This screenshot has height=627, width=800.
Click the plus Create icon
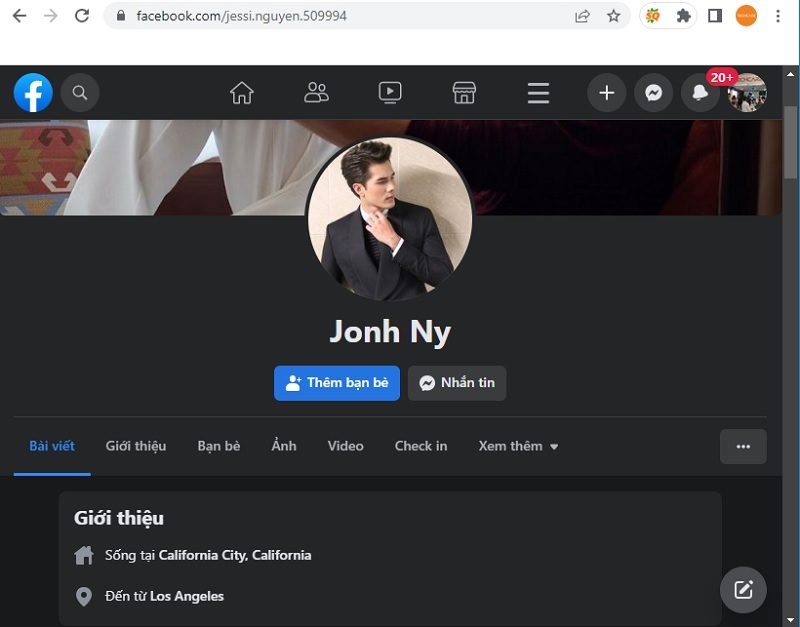[x=606, y=93]
